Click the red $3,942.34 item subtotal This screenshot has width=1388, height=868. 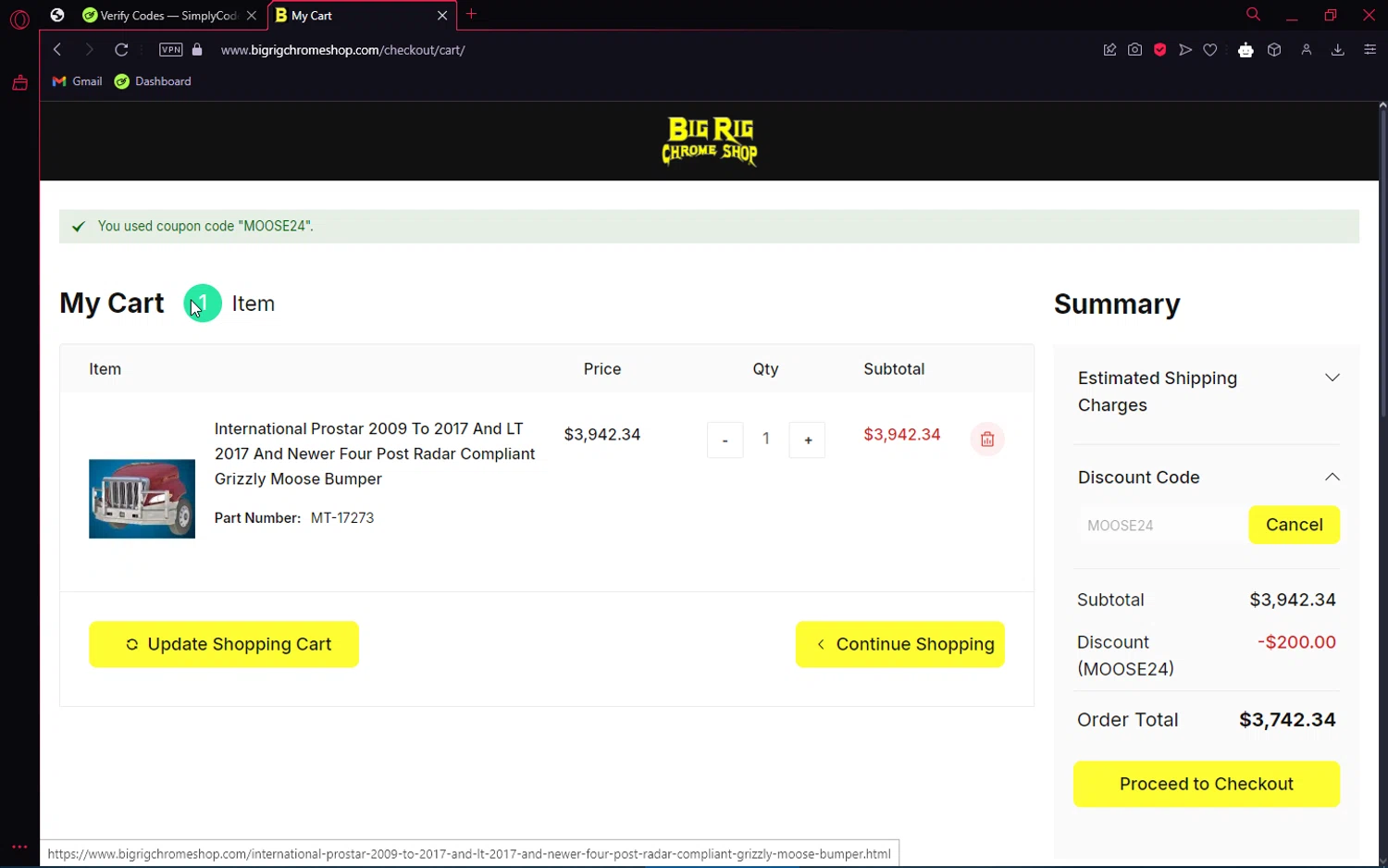click(x=902, y=435)
